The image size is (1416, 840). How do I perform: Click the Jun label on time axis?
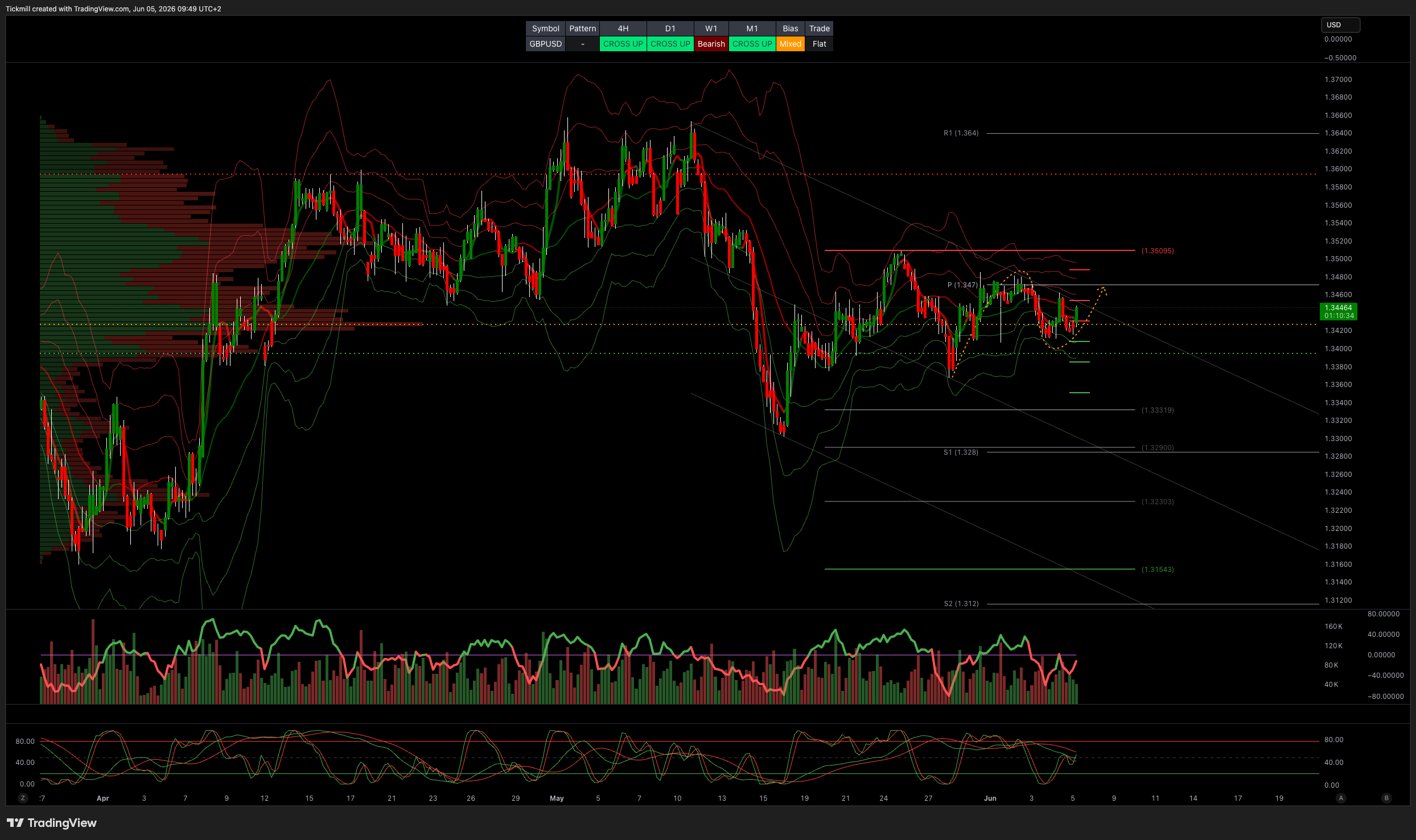coord(990,798)
